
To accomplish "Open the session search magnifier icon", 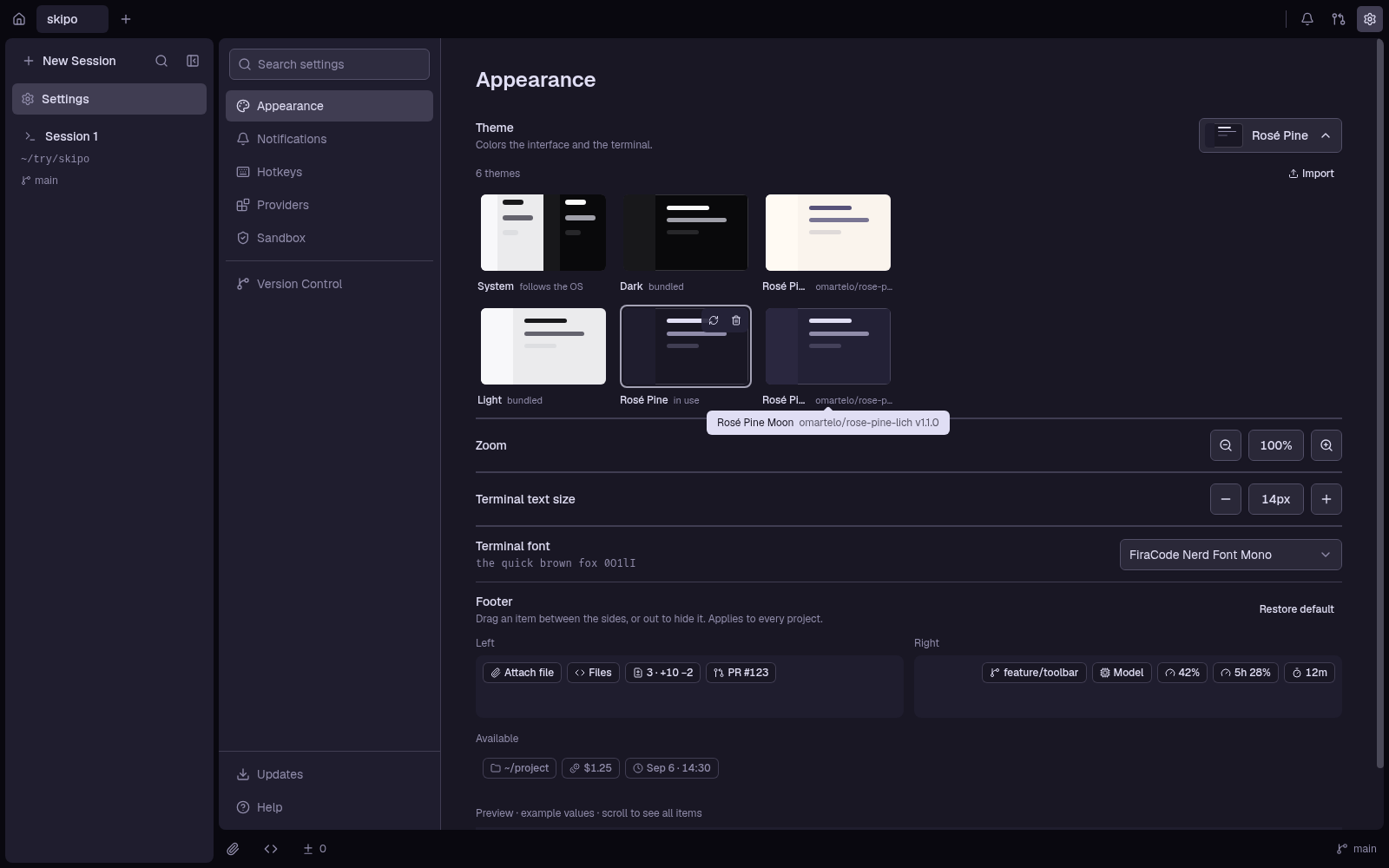I will [x=161, y=61].
